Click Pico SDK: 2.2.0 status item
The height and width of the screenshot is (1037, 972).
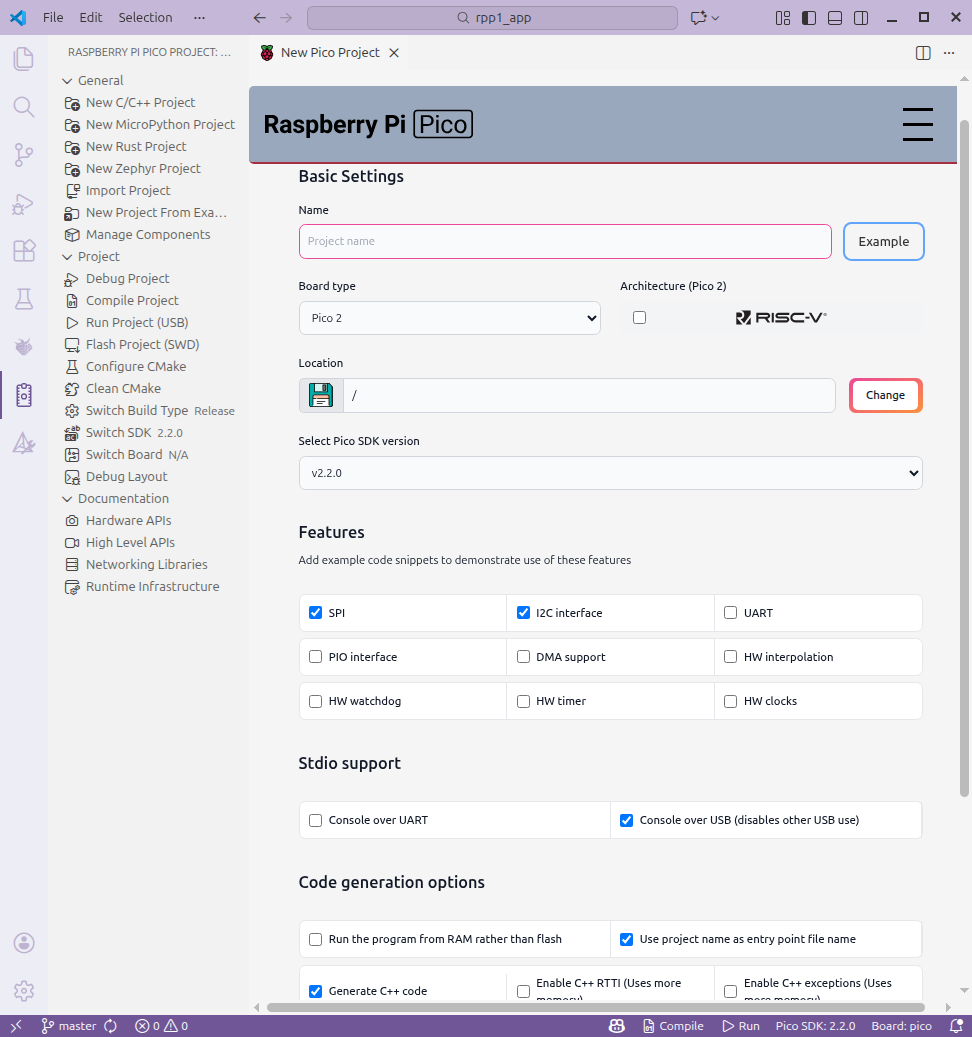(x=815, y=1026)
